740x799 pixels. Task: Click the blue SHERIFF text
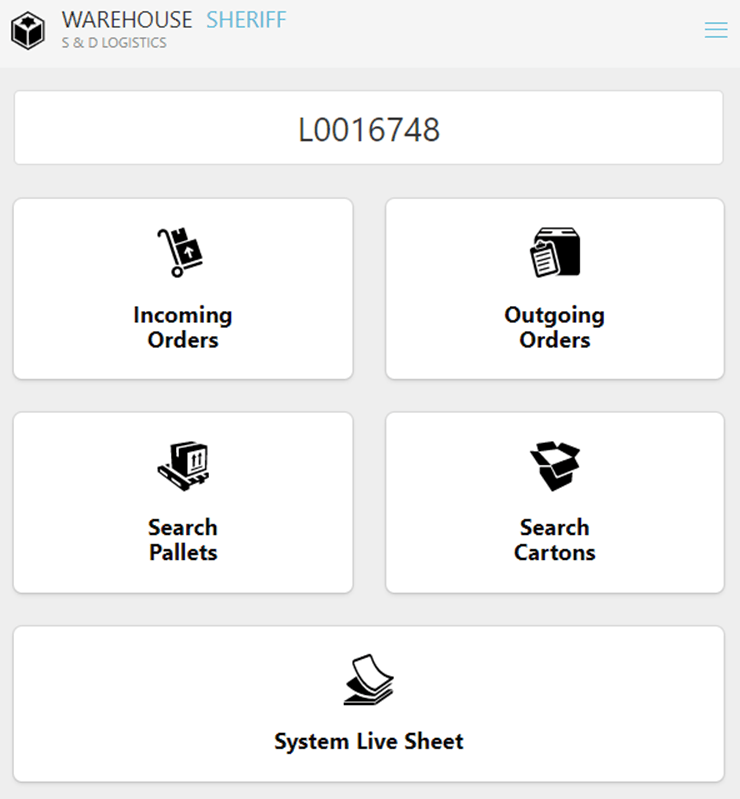(x=246, y=20)
